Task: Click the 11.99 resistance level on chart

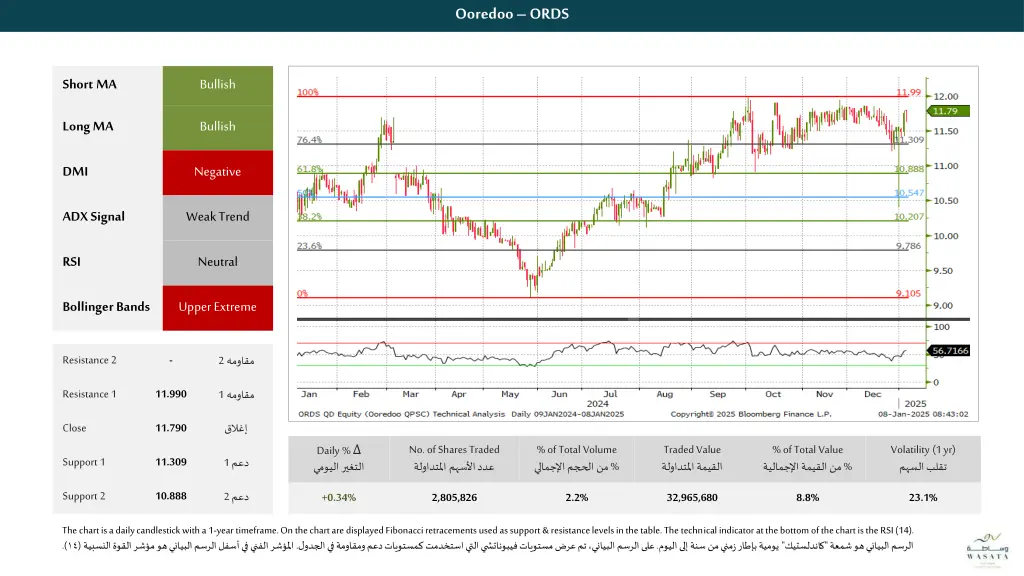Action: (908, 92)
